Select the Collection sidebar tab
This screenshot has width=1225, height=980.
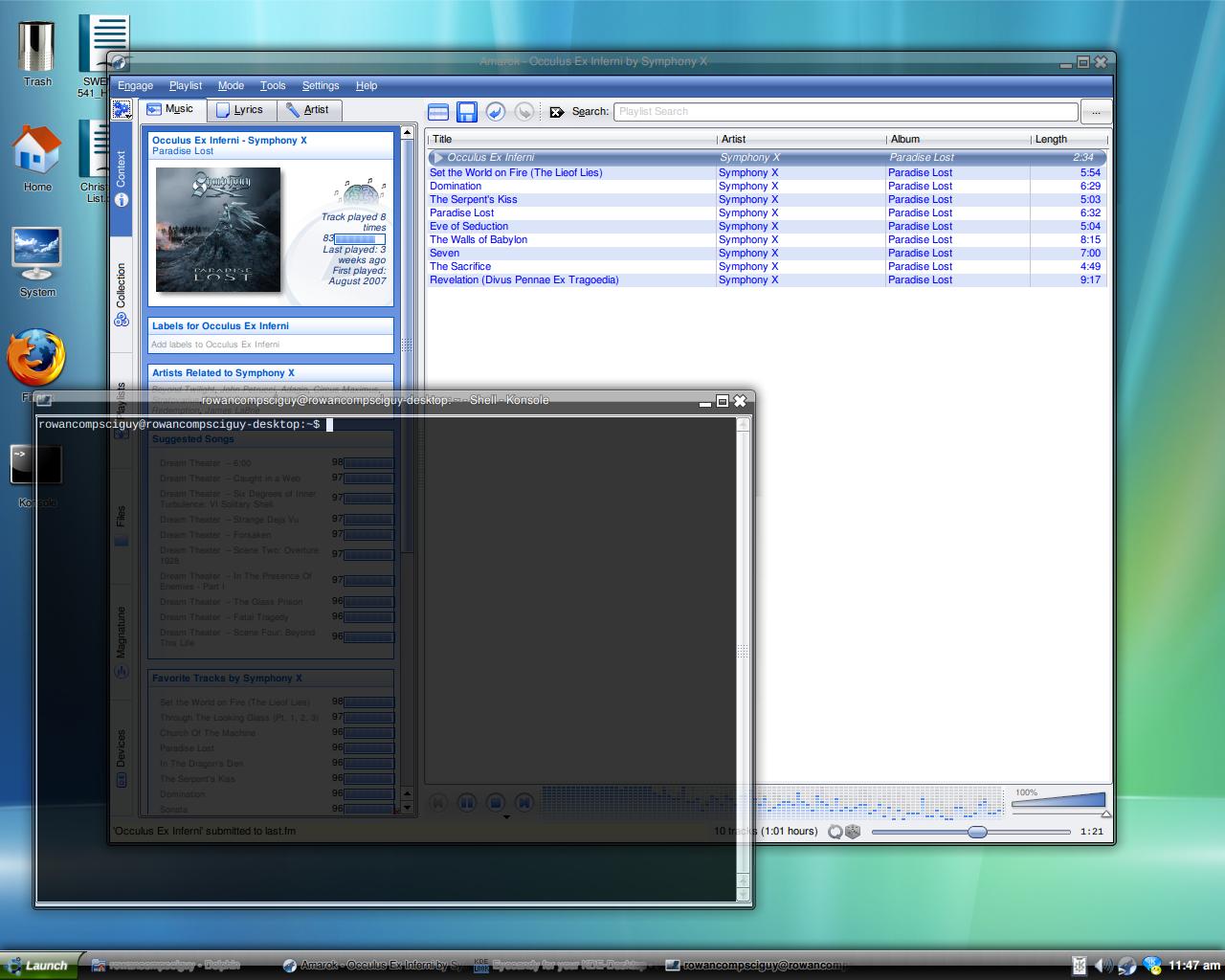point(122,295)
